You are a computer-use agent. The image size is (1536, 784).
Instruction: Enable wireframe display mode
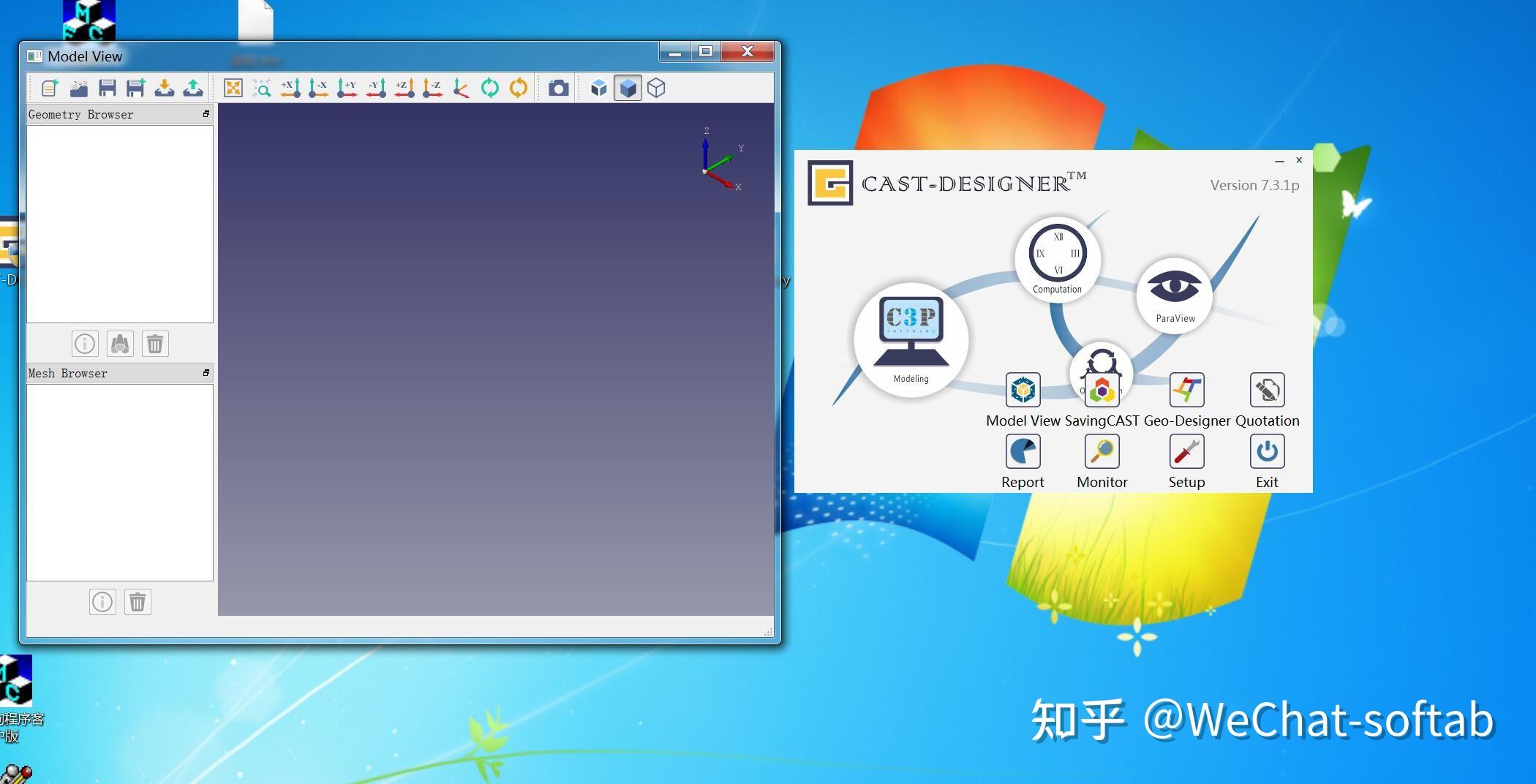click(x=656, y=87)
